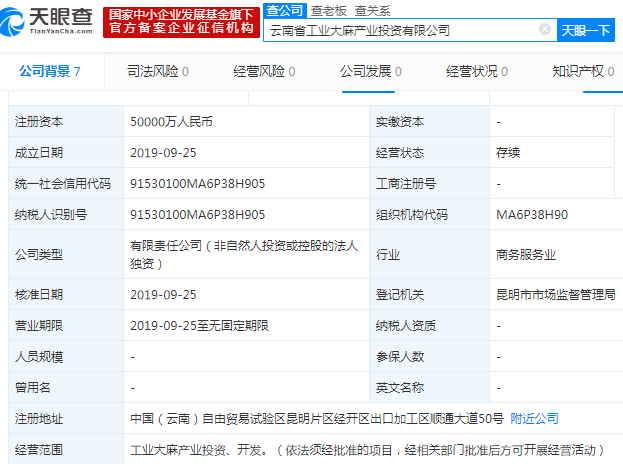This screenshot has width=623, height=464.
Task: Click industry value 商务服务业
Action: (526, 255)
